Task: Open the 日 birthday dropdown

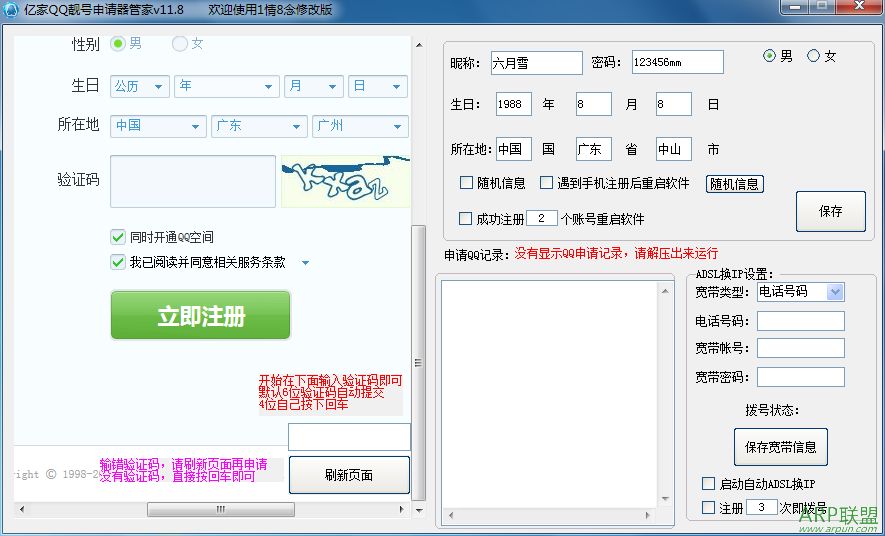Action: [378, 86]
